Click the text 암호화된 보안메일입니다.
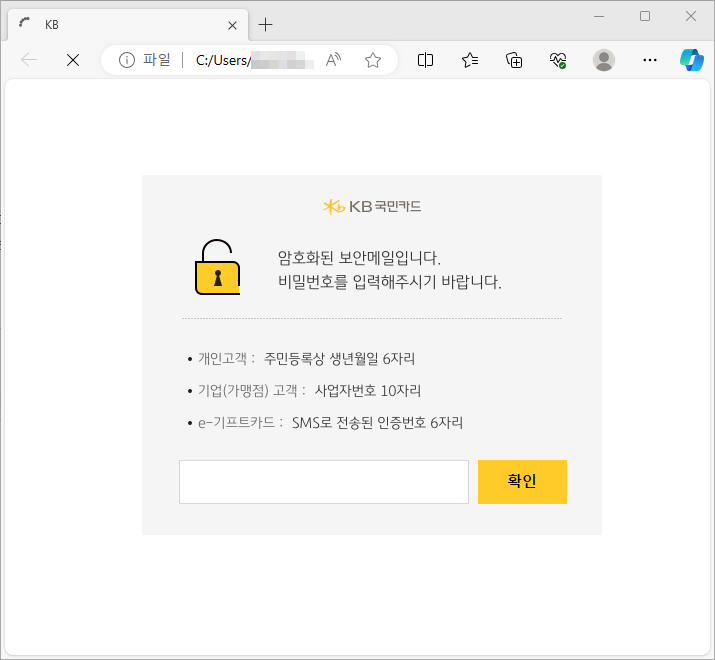 coord(359,258)
